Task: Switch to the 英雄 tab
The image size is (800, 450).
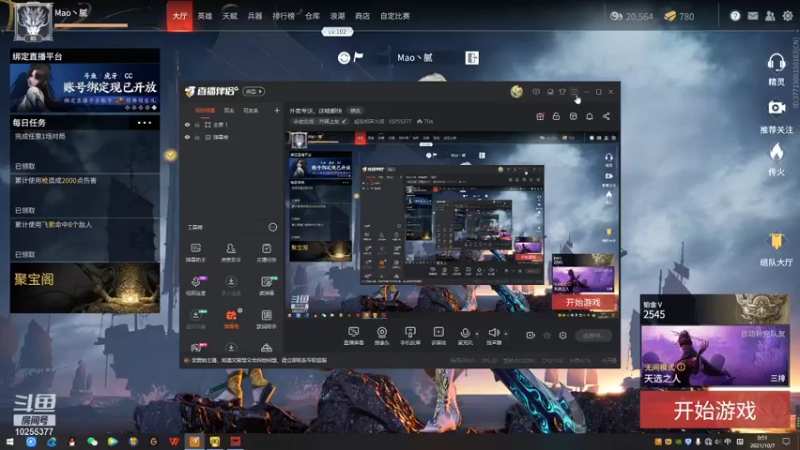Action: click(205, 16)
